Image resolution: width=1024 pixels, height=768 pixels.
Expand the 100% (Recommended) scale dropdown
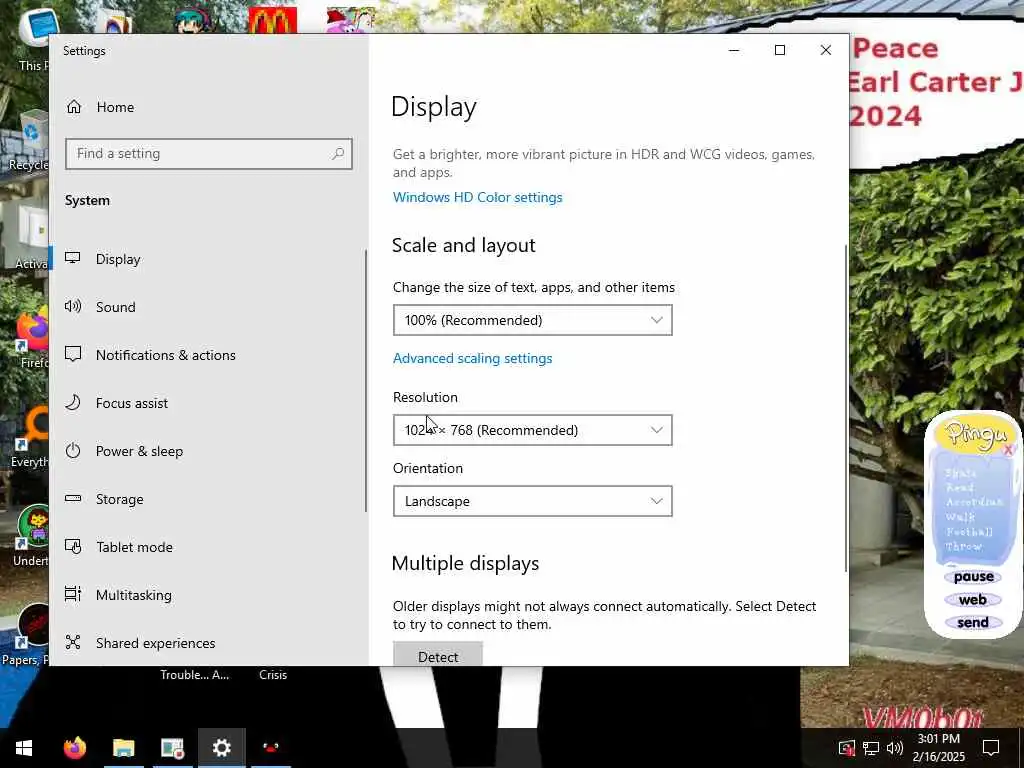(x=532, y=320)
